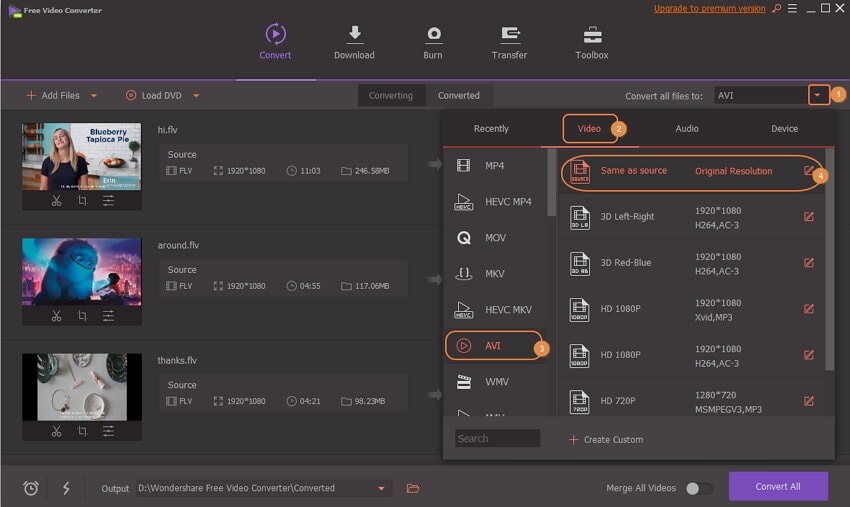The height and width of the screenshot is (507, 850).
Task: Click the format list vertical scrollbar
Action: pyautogui.click(x=551, y=183)
